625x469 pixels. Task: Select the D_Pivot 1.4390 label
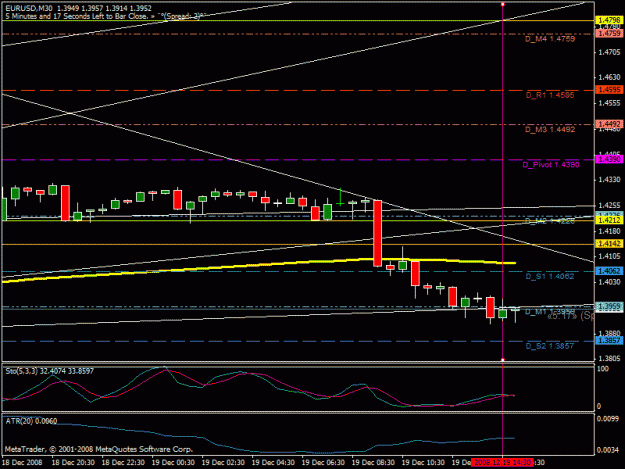551,165
